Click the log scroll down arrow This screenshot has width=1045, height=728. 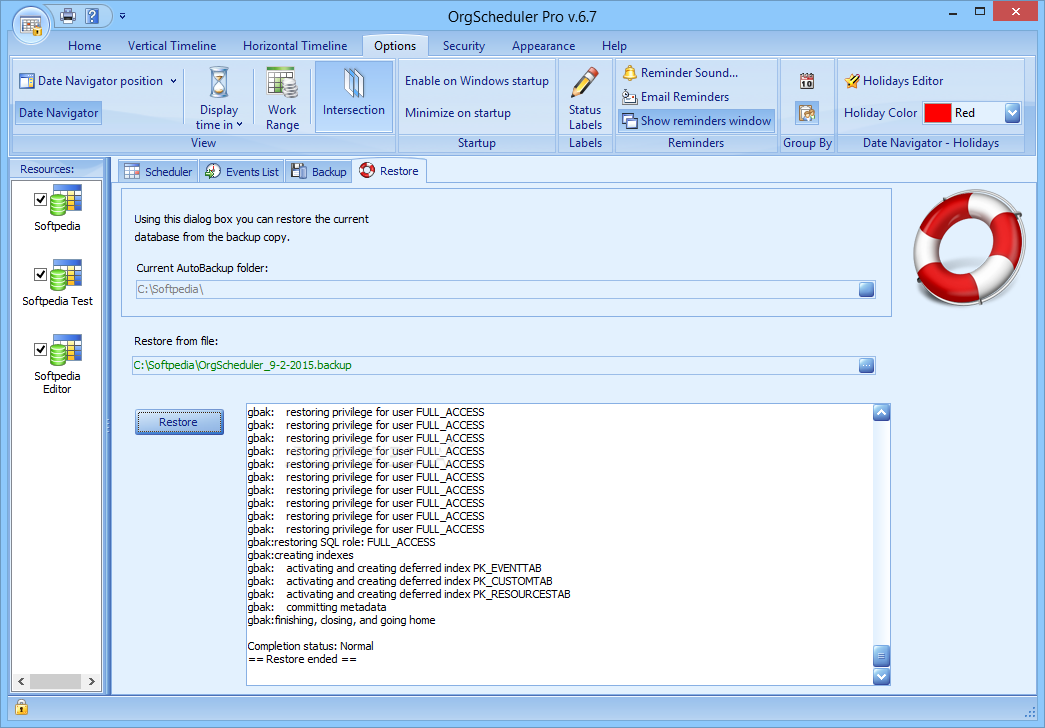pyautogui.click(x=881, y=676)
